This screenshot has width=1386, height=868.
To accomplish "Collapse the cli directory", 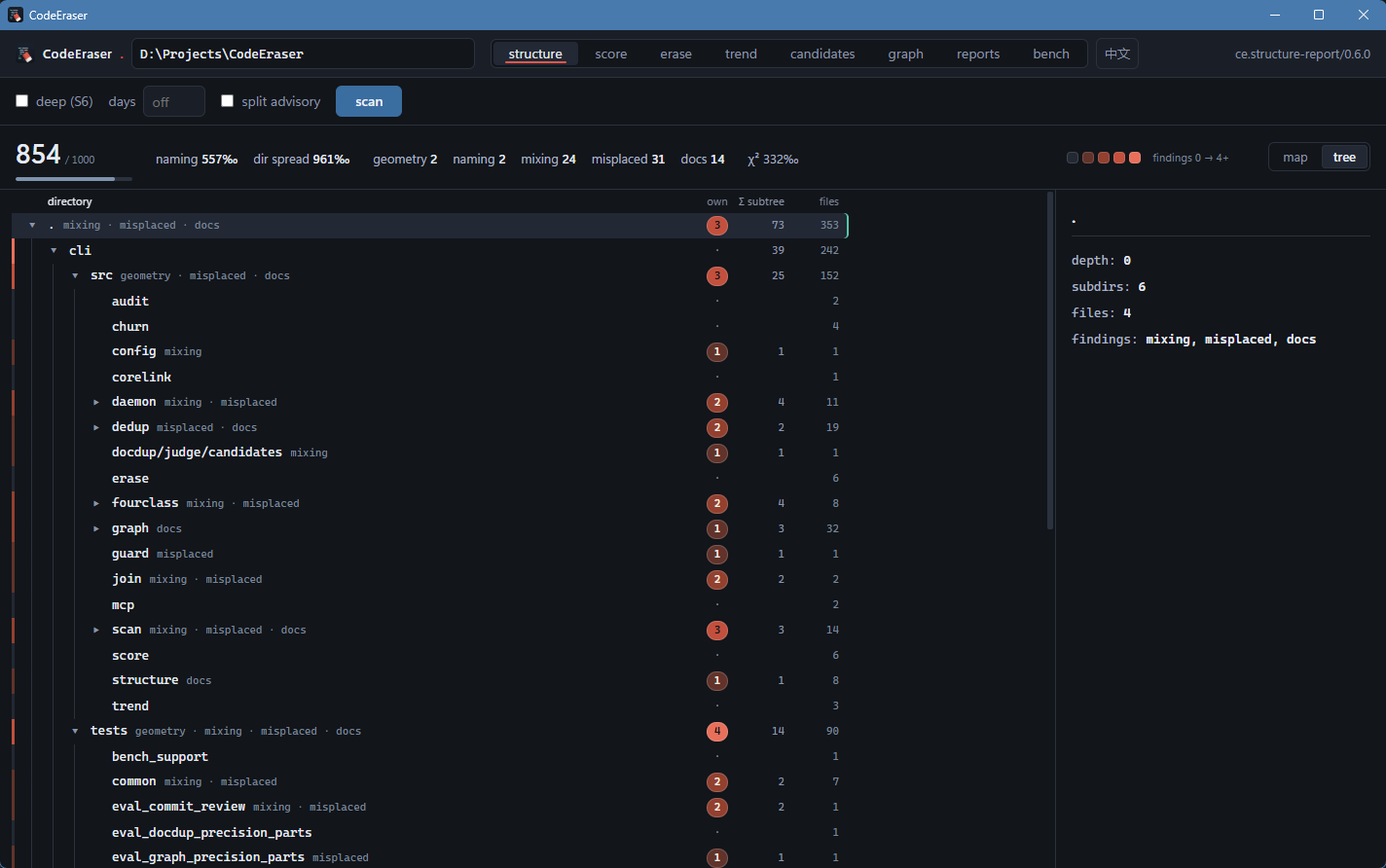I will [54, 250].
